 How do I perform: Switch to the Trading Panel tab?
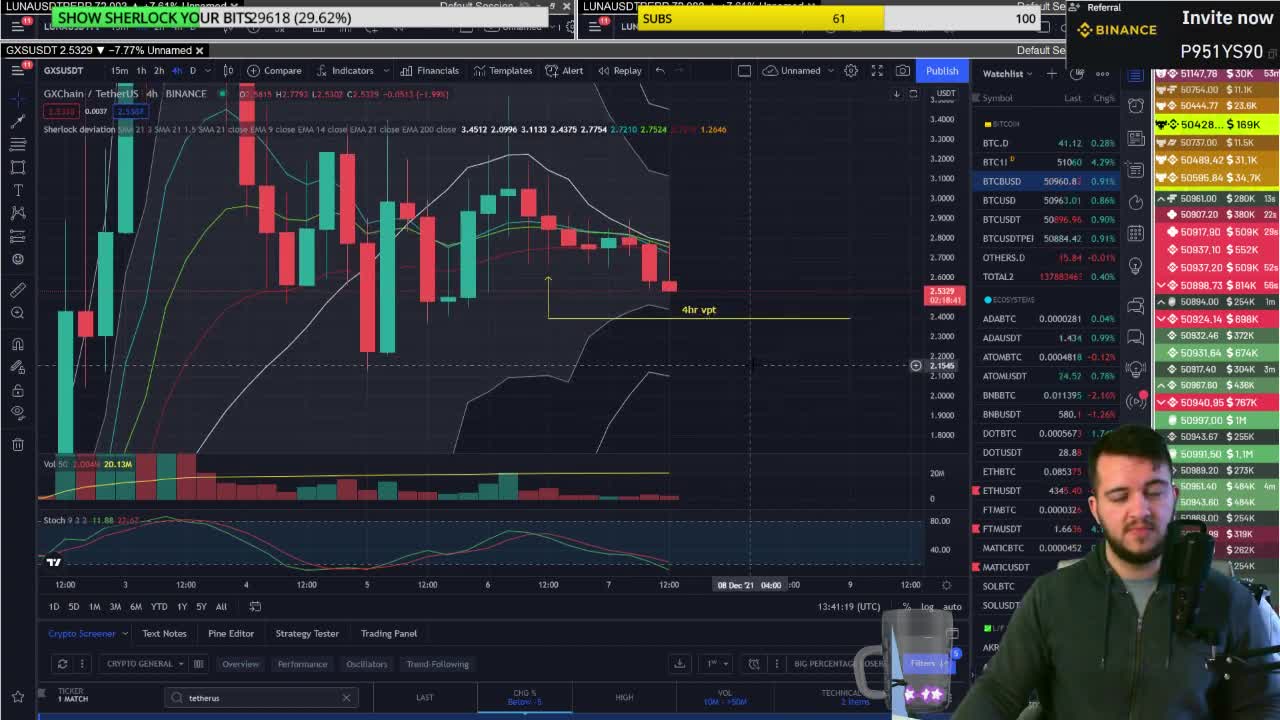click(388, 633)
